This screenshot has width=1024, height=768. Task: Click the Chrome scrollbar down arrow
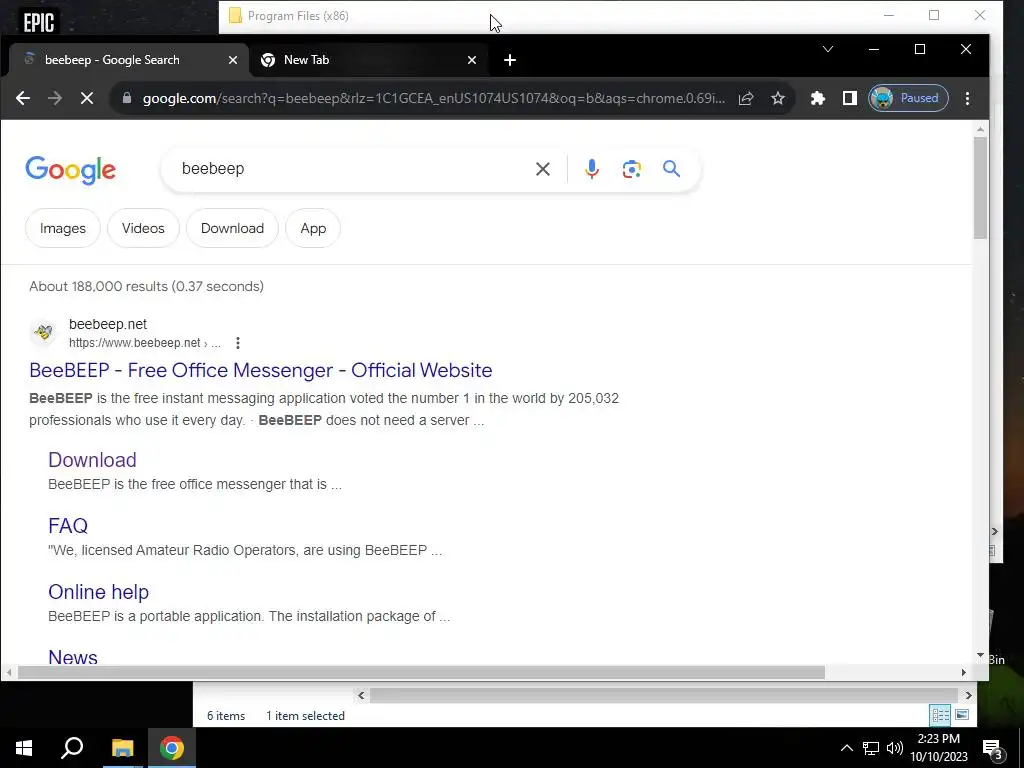(x=980, y=655)
